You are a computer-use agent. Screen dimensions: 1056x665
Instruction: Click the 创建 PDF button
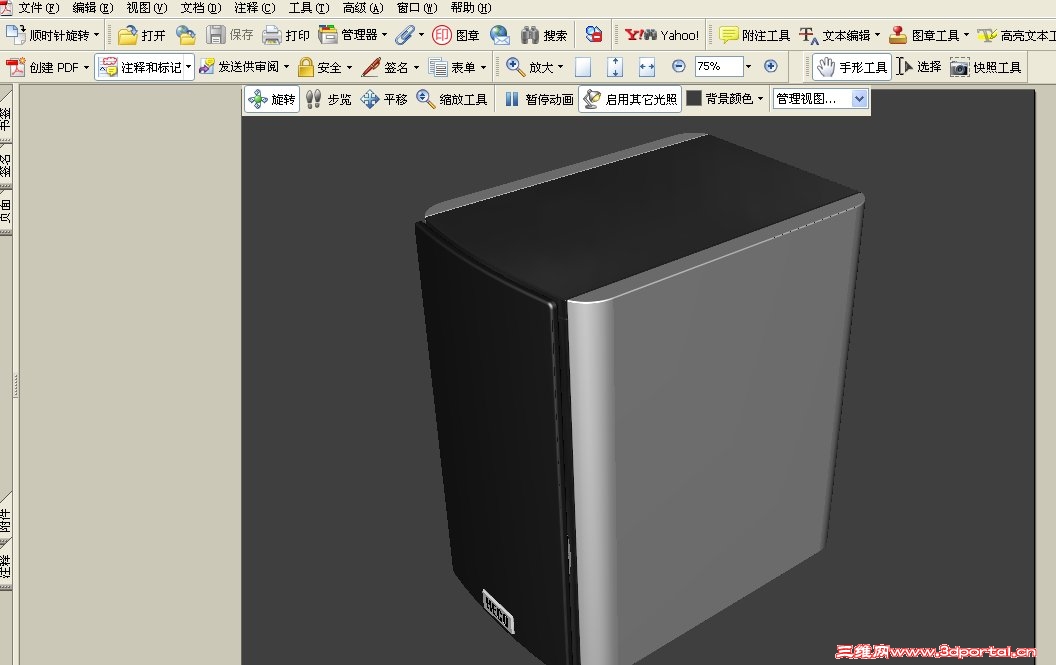coord(42,67)
